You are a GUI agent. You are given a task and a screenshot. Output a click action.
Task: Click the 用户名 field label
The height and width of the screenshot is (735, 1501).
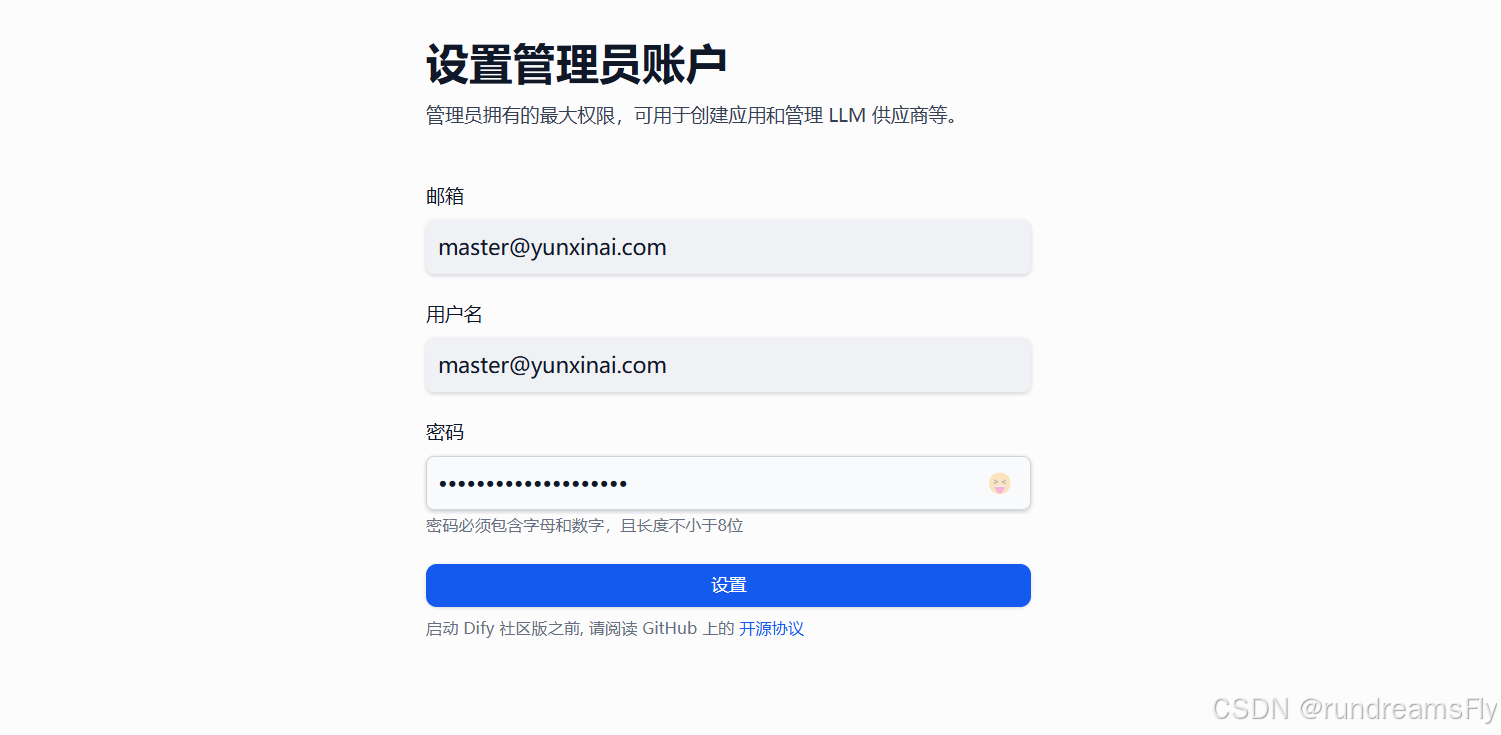(454, 314)
